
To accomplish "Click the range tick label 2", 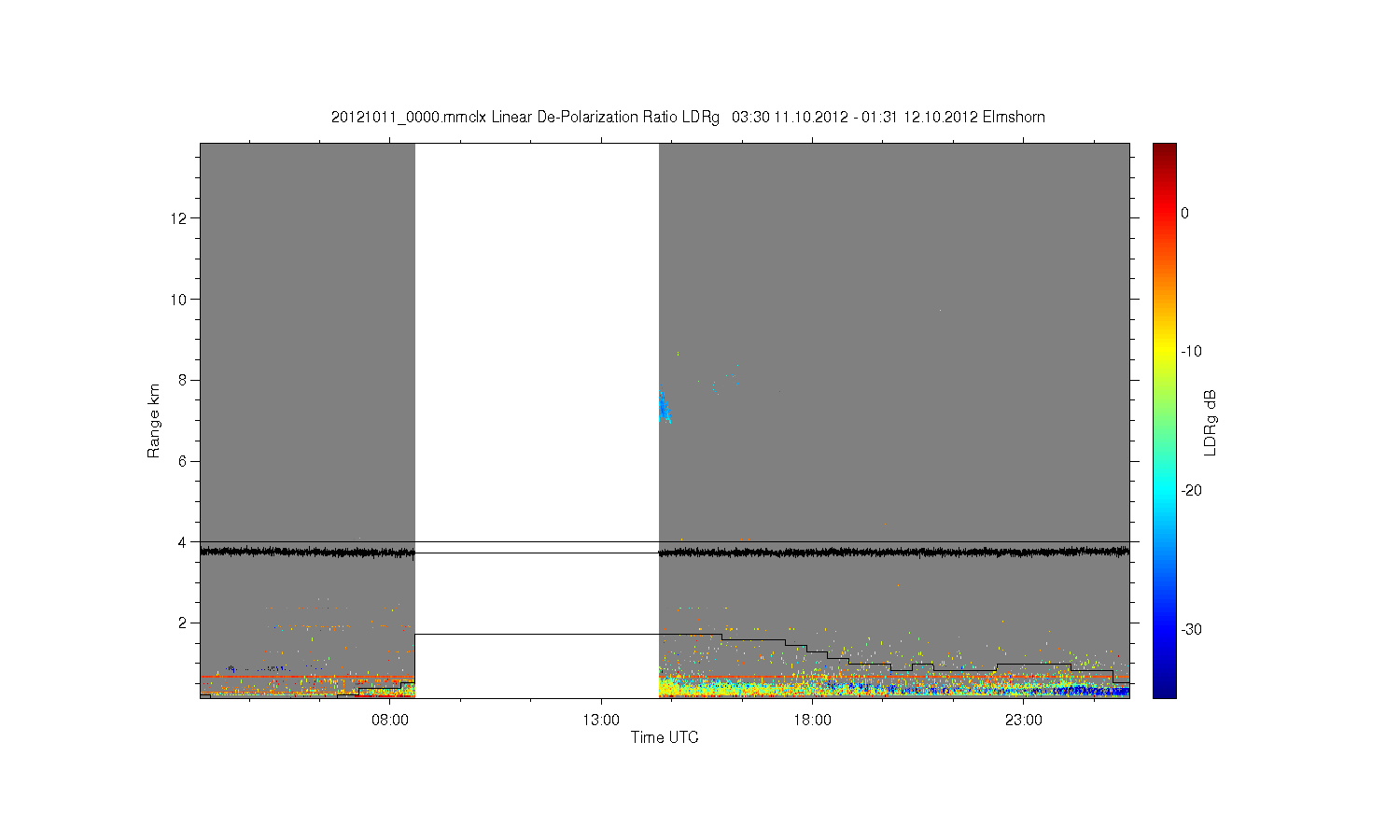I will [183, 623].
